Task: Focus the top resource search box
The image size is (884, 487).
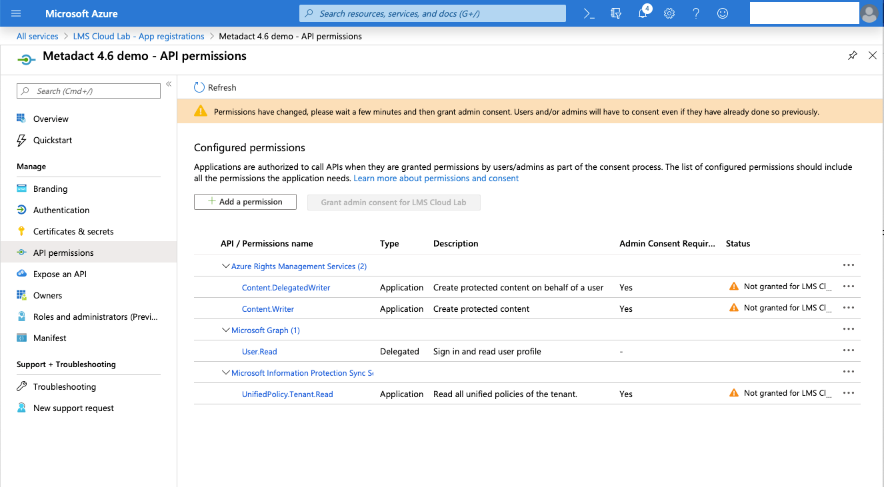Action: coord(432,14)
